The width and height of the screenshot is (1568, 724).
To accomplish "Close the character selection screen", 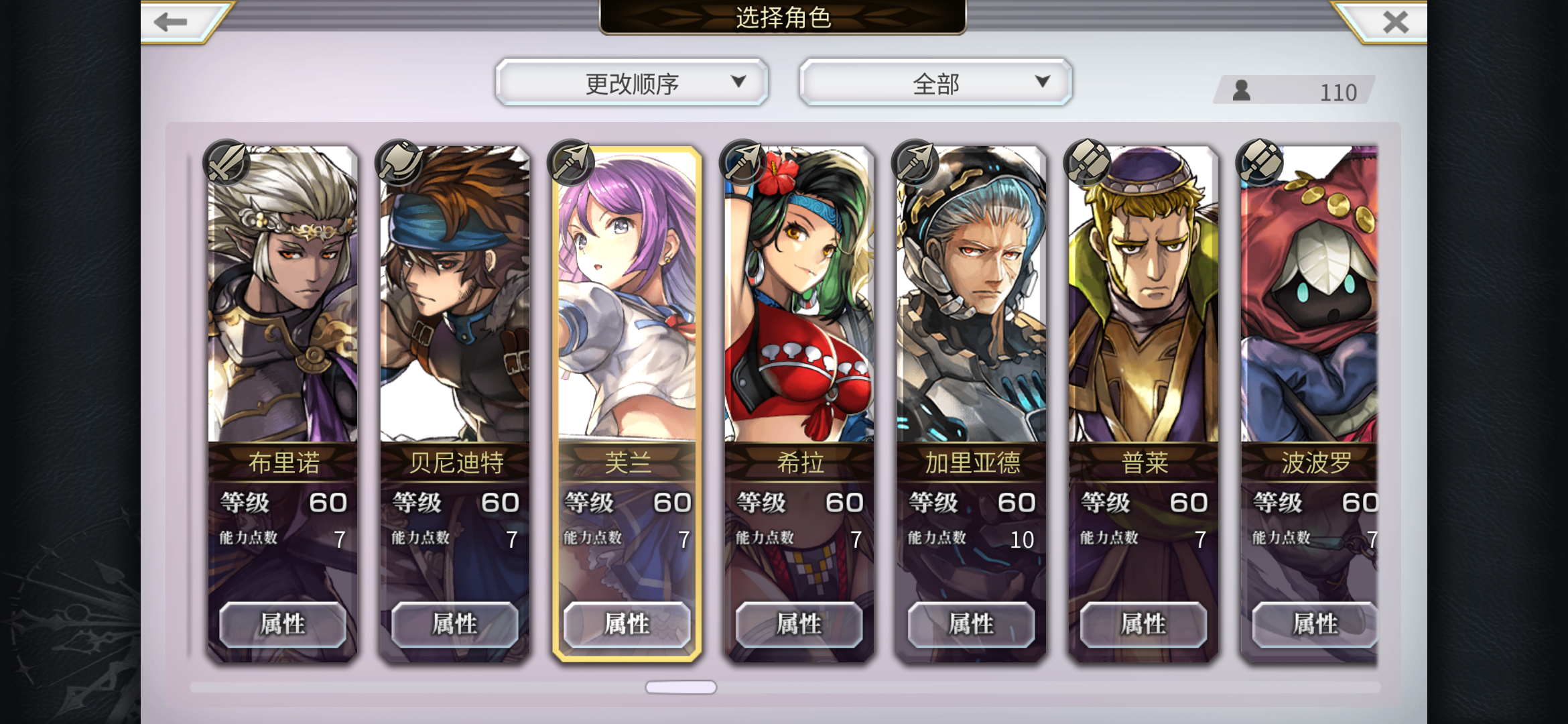I will click(x=1396, y=21).
